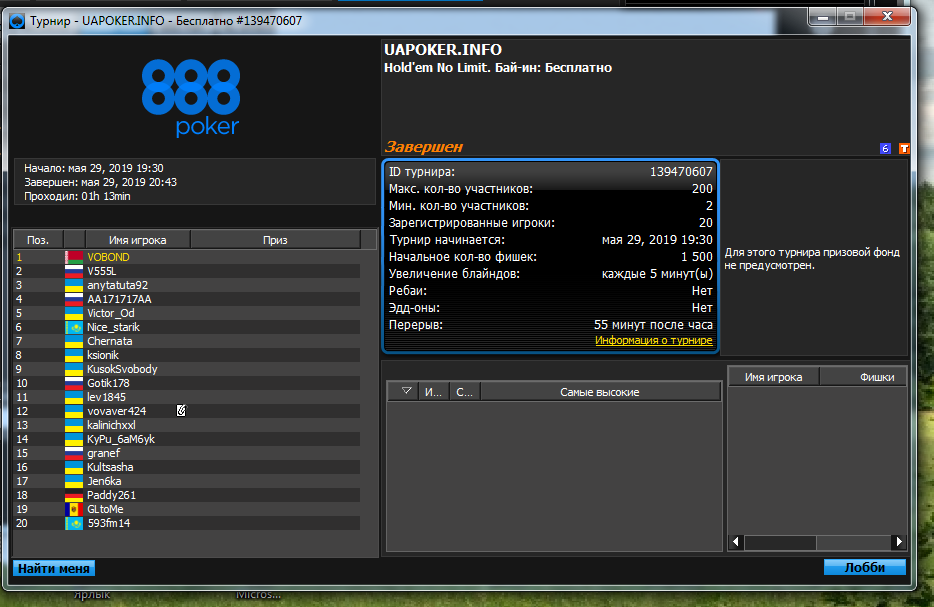The height and width of the screenshot is (607, 934).
Task: Select player AA171717AA in the list
Action: click(119, 299)
